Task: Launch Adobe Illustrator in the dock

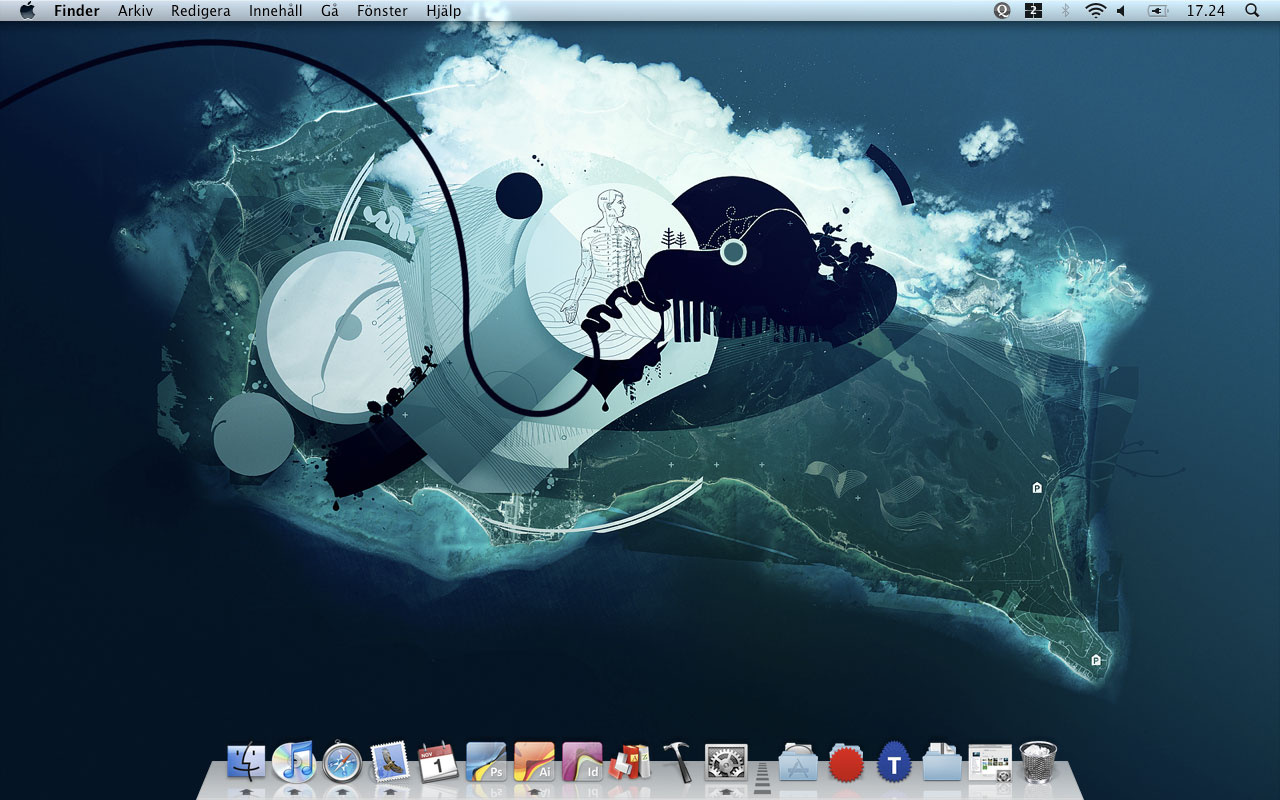Action: pos(534,763)
